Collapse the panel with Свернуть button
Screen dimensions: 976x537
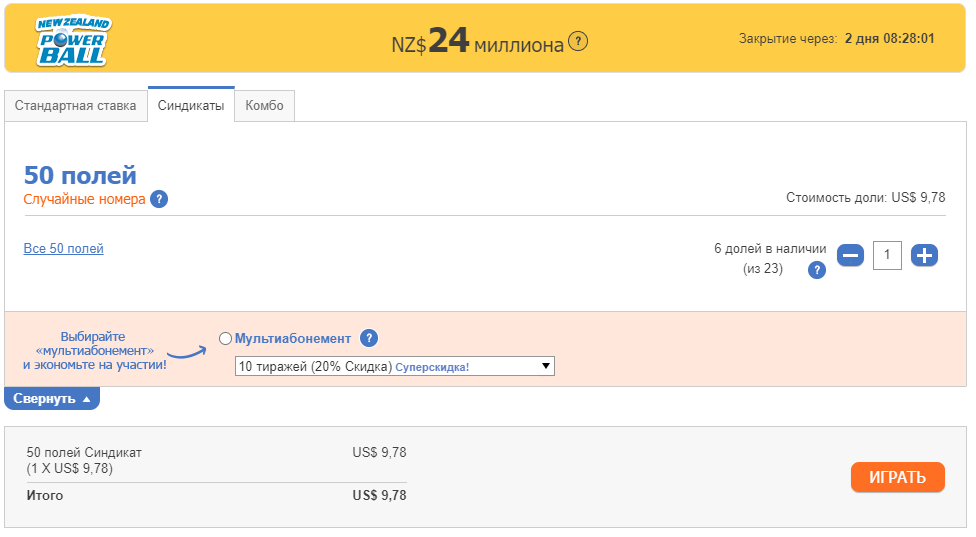tap(52, 399)
